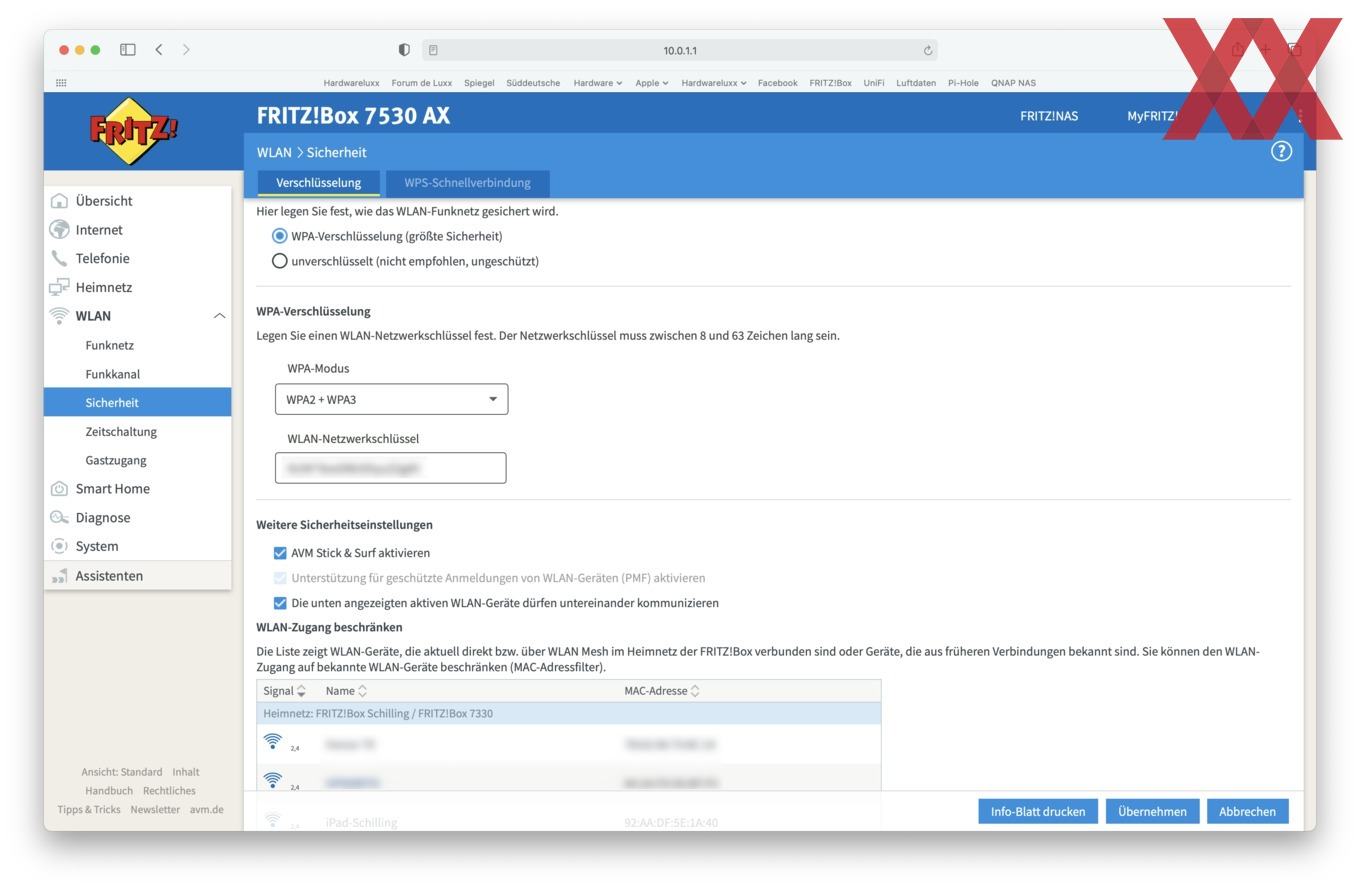Click Übernehmen button
The image size is (1360, 889).
coord(1152,812)
